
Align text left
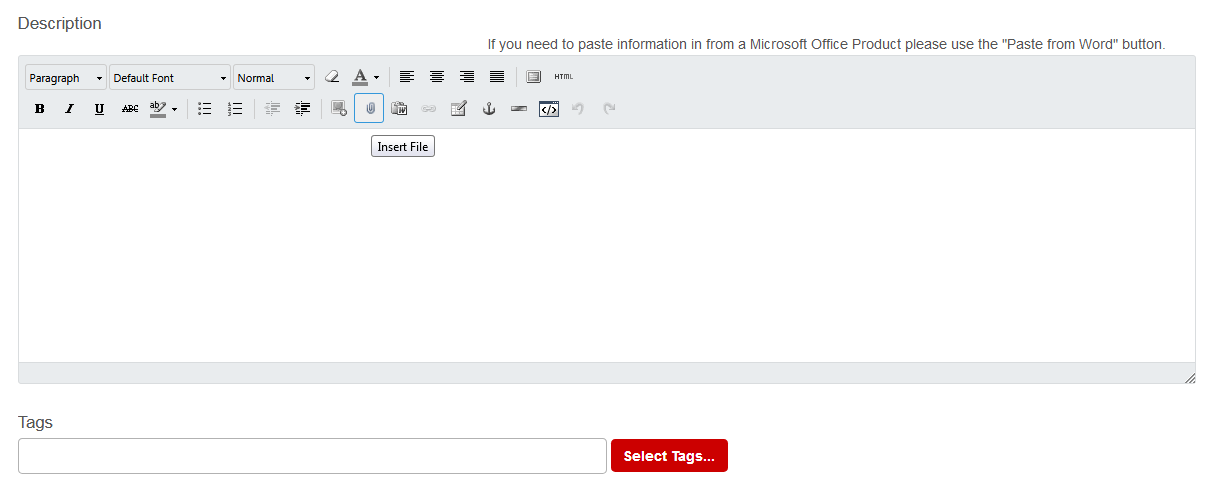[407, 77]
